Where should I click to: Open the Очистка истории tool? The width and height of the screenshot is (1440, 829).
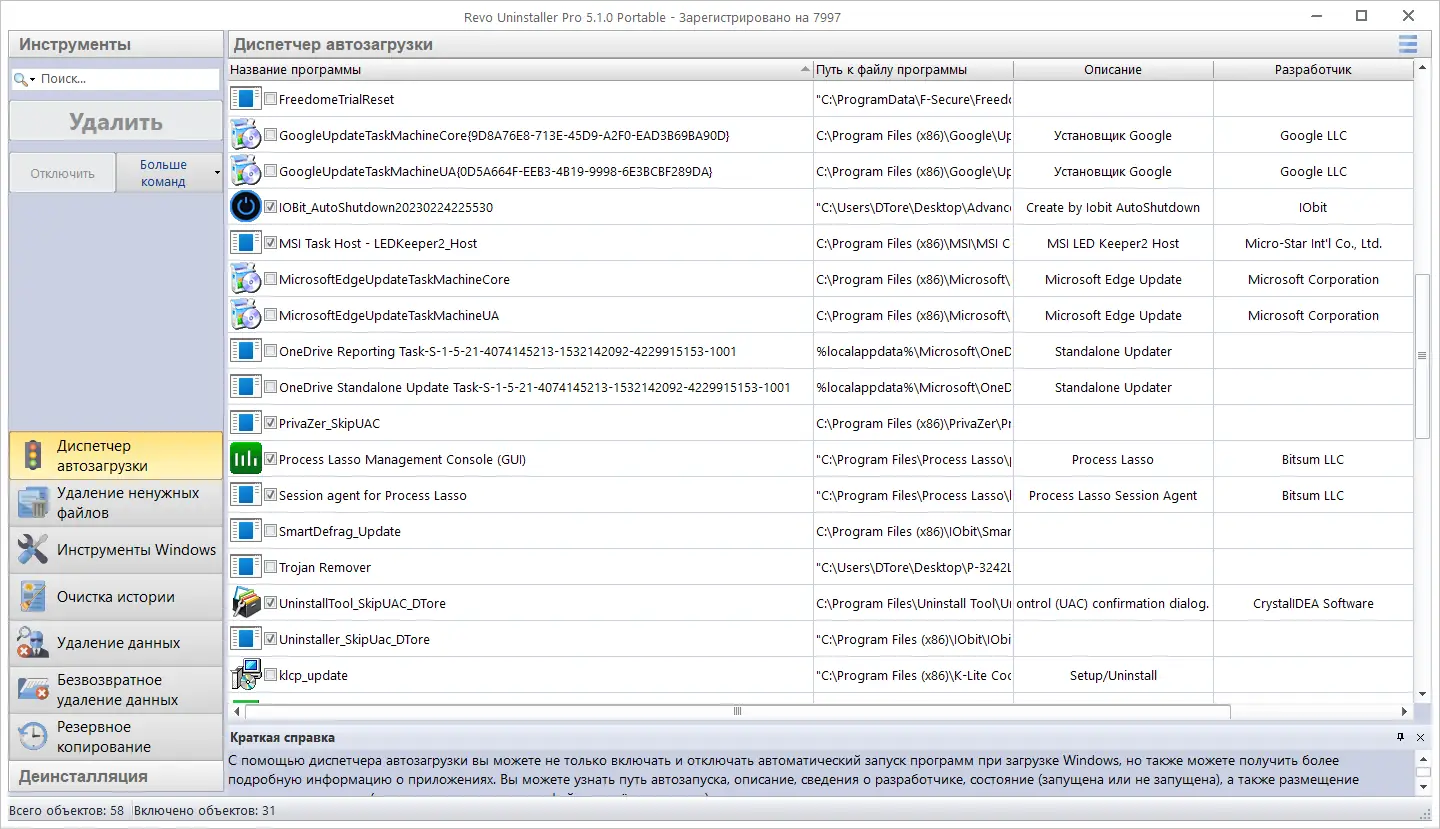click(x=116, y=597)
